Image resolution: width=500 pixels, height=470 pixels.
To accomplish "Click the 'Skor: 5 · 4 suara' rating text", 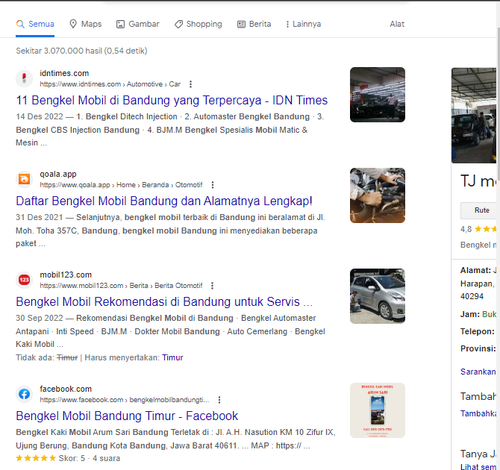I will click(x=89, y=458).
